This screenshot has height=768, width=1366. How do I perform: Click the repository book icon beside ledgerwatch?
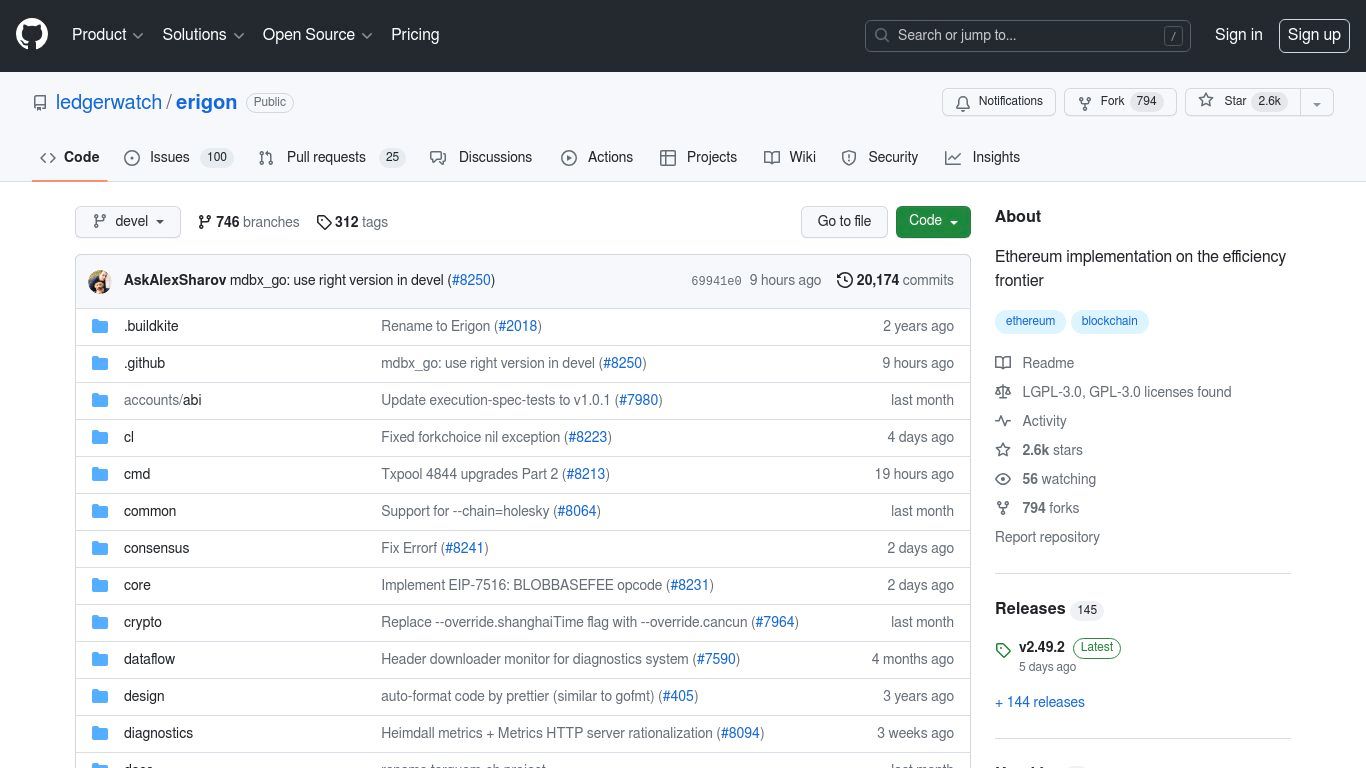[x=40, y=103]
